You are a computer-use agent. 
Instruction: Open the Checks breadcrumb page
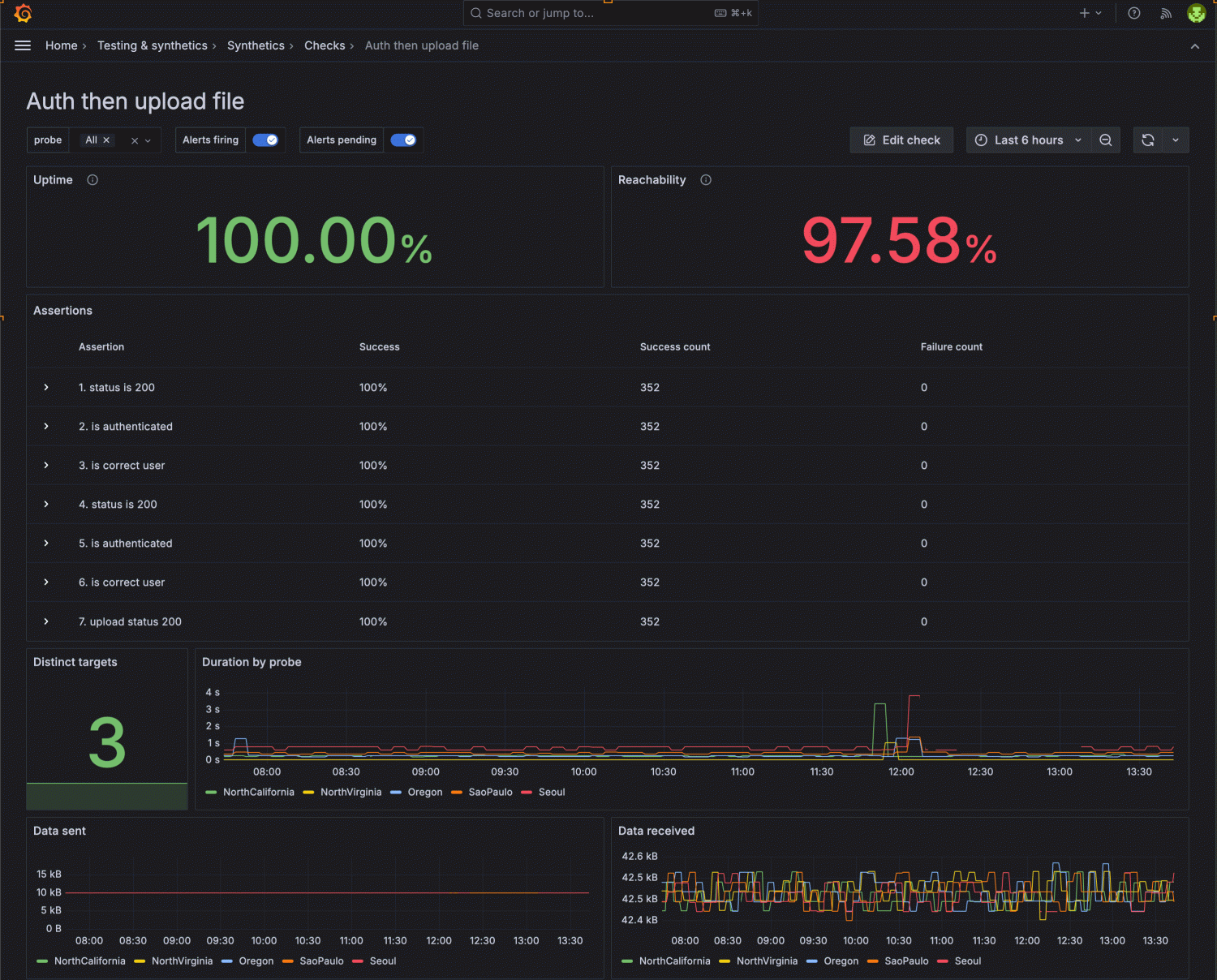pos(323,45)
